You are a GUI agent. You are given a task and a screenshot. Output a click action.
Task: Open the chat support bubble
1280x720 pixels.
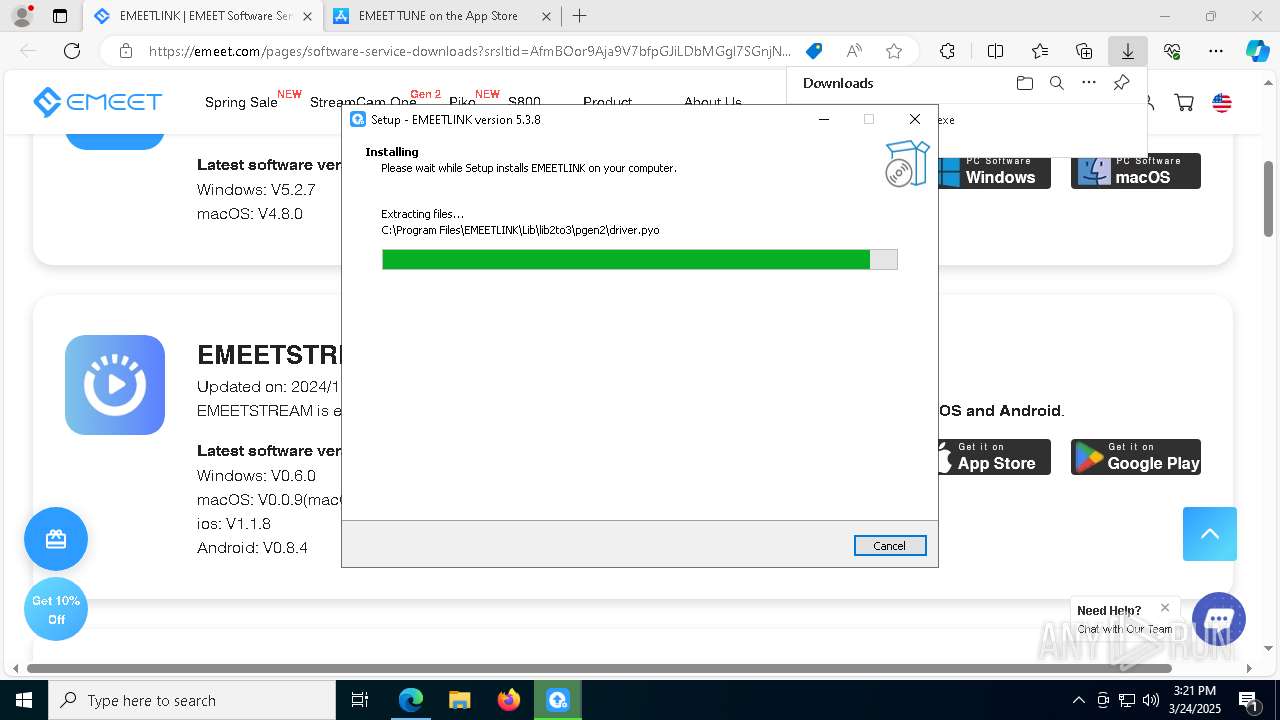1219,618
